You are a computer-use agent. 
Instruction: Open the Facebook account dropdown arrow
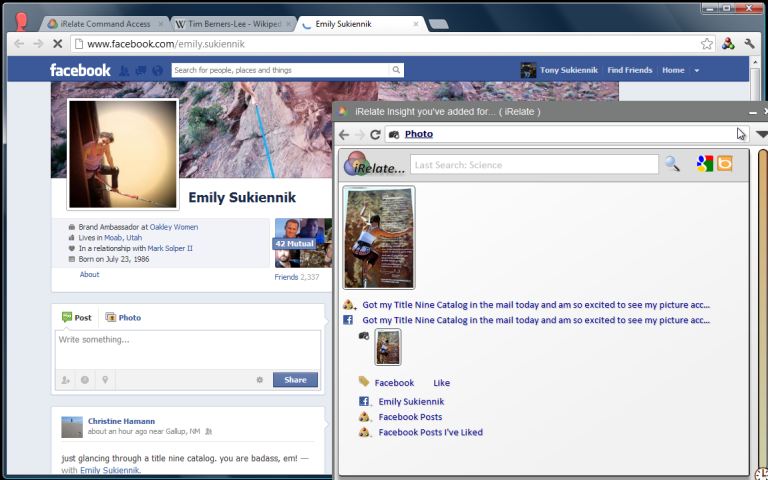696,71
